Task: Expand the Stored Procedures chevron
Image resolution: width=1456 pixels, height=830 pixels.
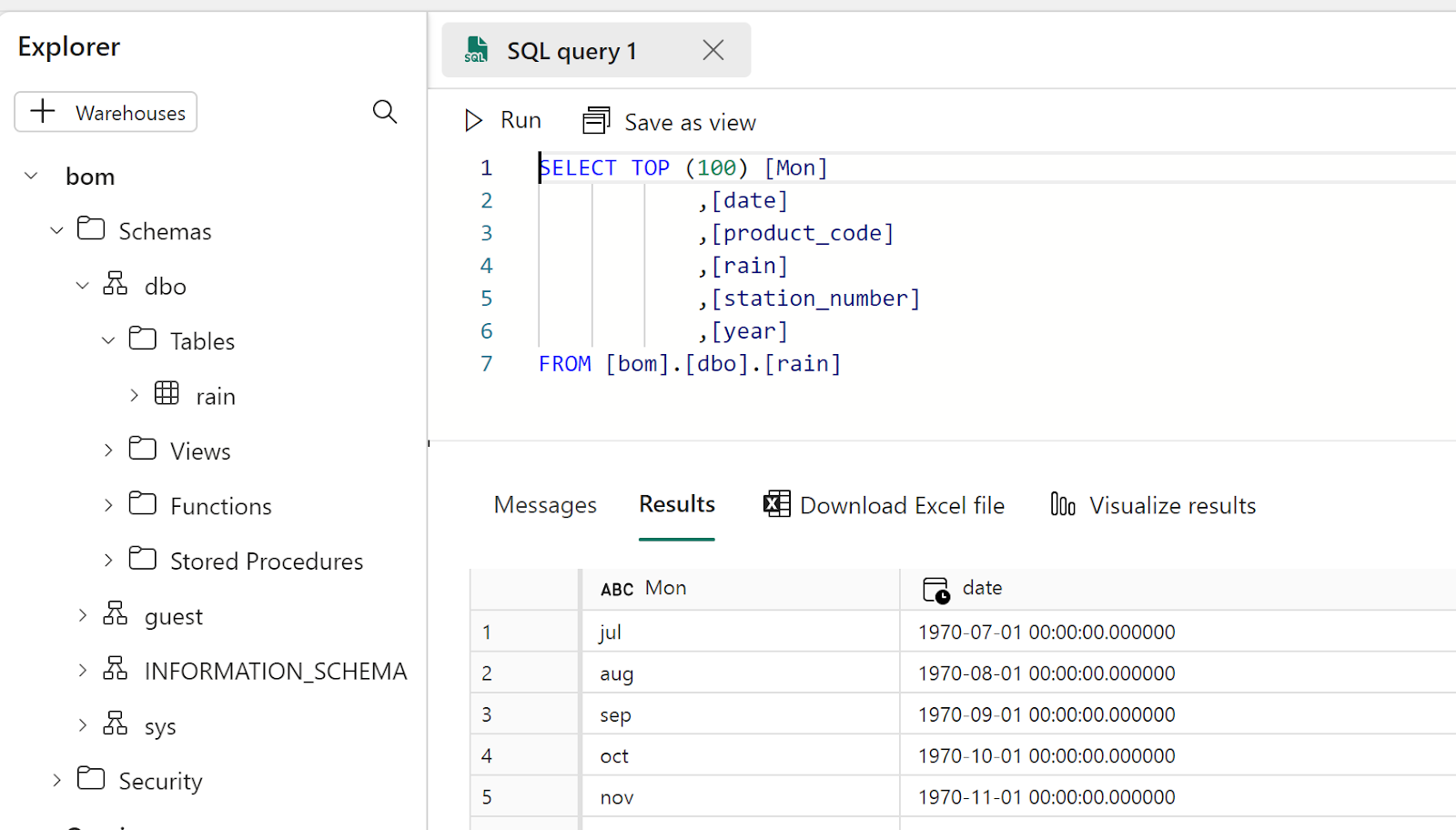Action: 108,561
